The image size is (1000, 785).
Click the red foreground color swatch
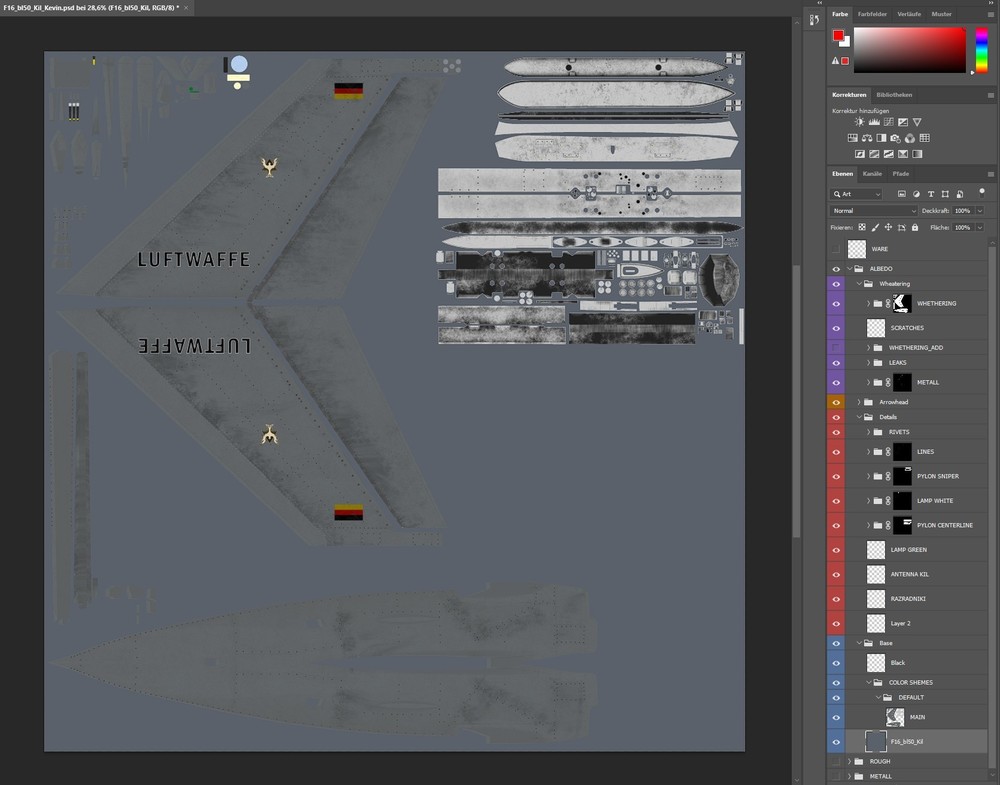pos(840,34)
